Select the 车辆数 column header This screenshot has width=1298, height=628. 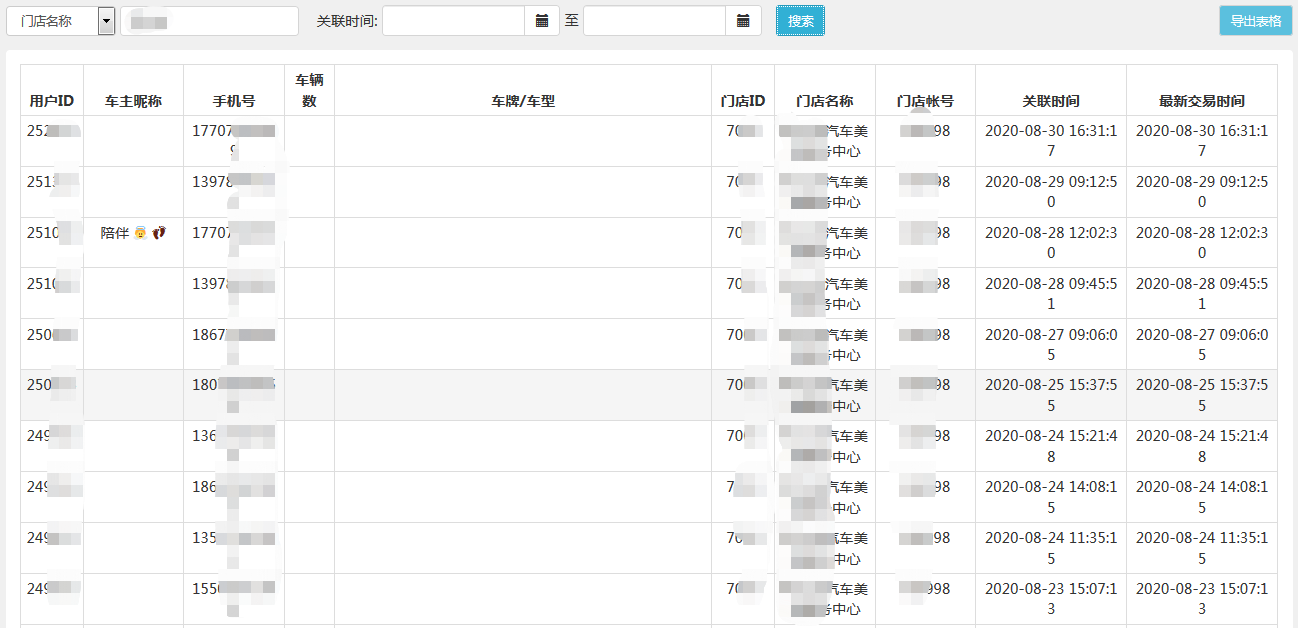tap(309, 90)
